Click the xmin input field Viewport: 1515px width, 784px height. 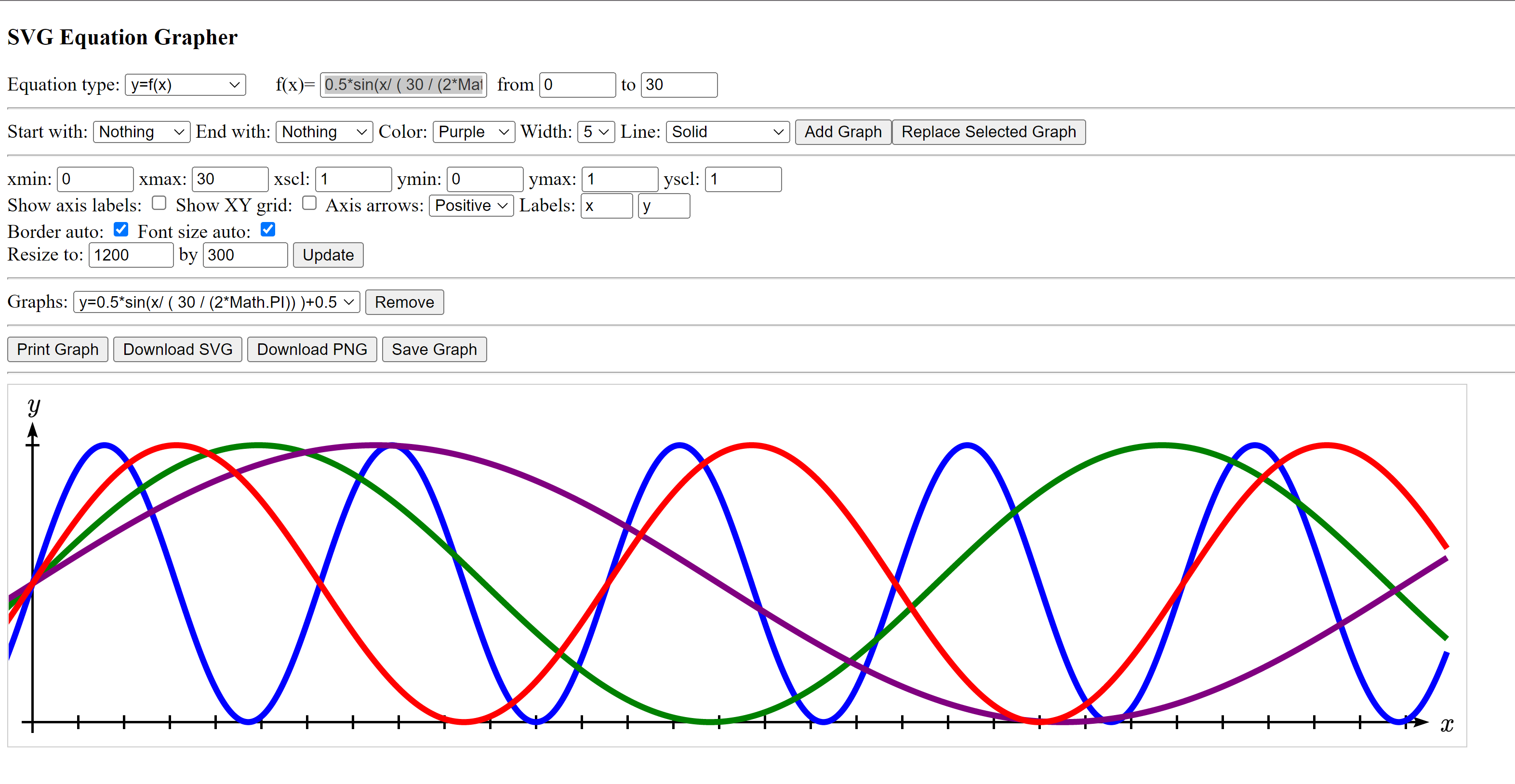pos(95,179)
